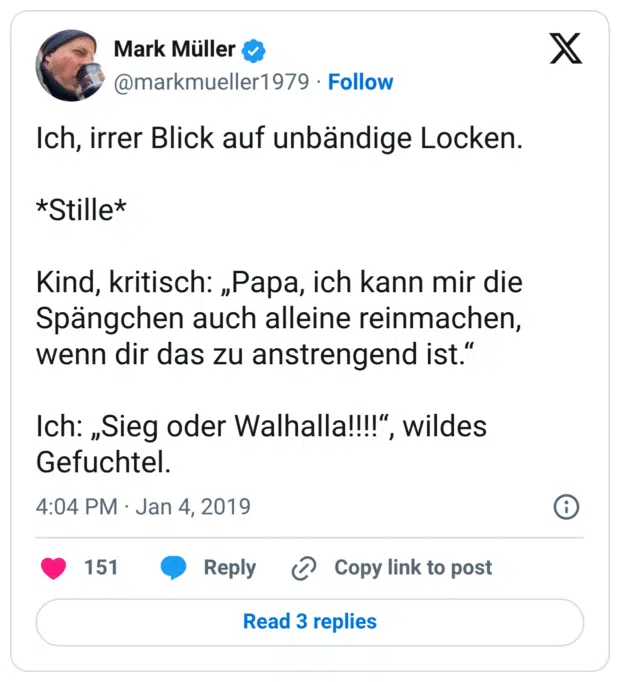Open the info icon beside the timestamp
620x682 pixels.
click(x=566, y=507)
